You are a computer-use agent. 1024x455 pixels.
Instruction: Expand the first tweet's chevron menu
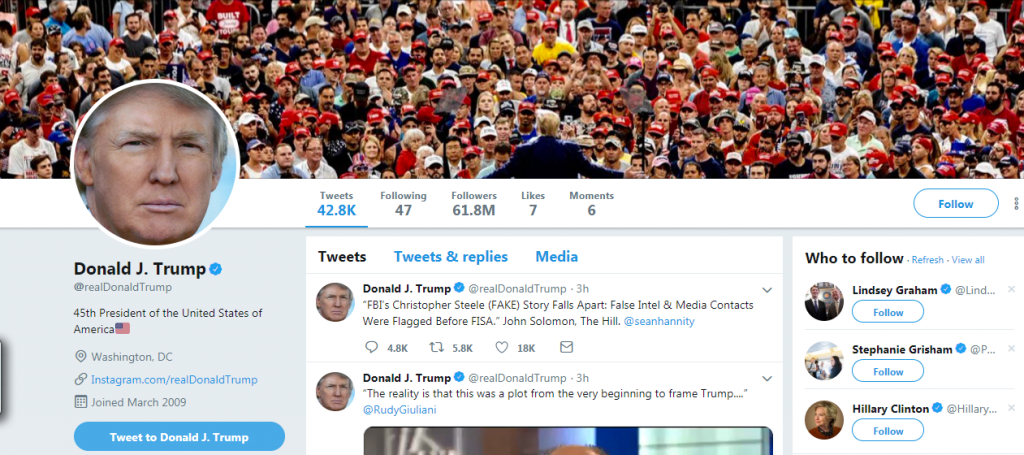coord(767,290)
